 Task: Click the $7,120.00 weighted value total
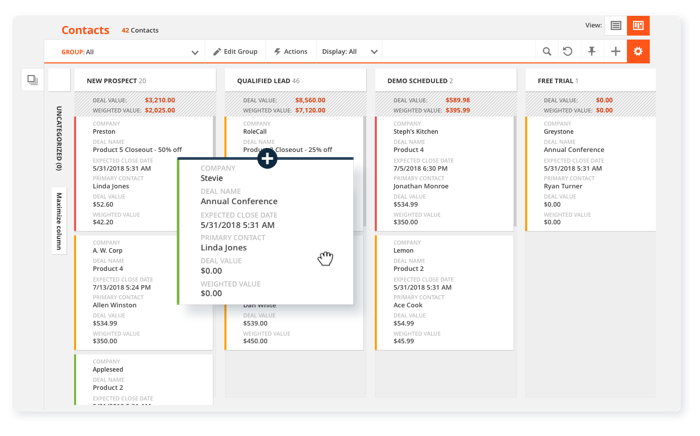310,110
